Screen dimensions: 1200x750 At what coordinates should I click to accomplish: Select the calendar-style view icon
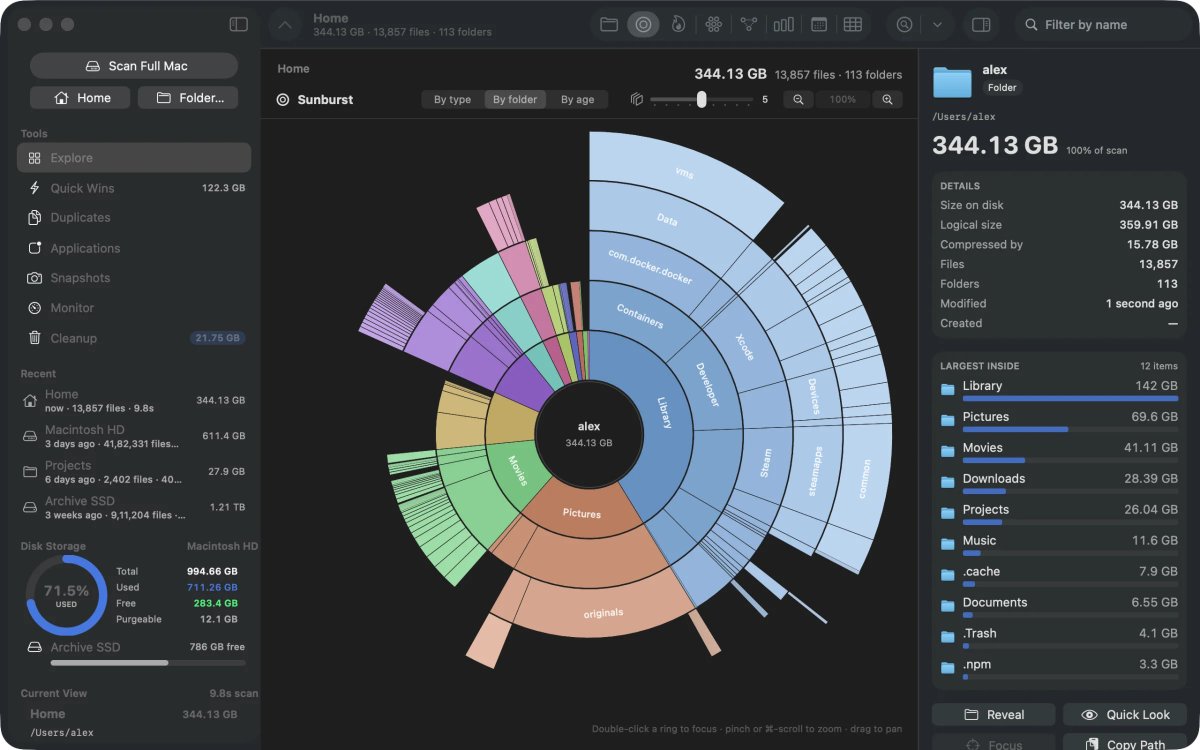click(x=818, y=24)
